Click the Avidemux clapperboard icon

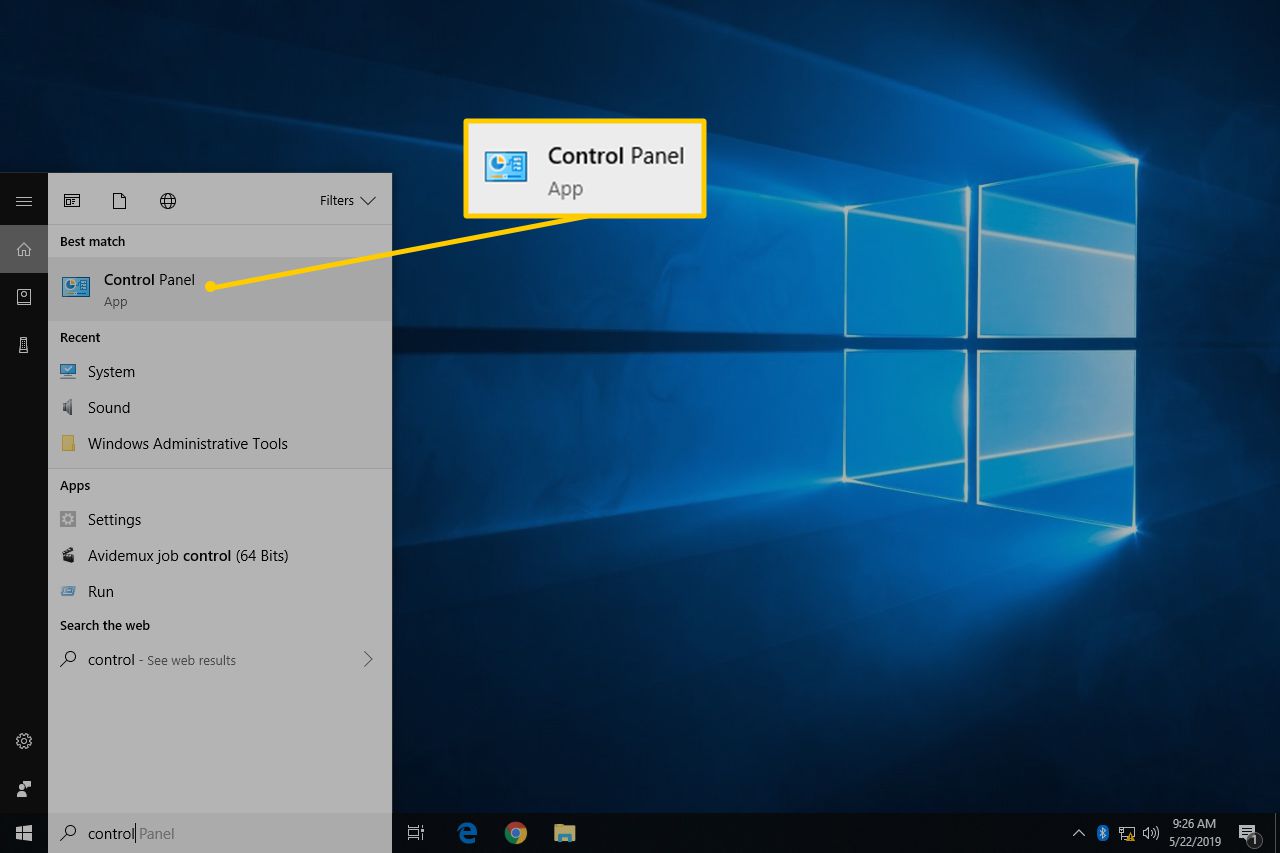click(x=68, y=555)
